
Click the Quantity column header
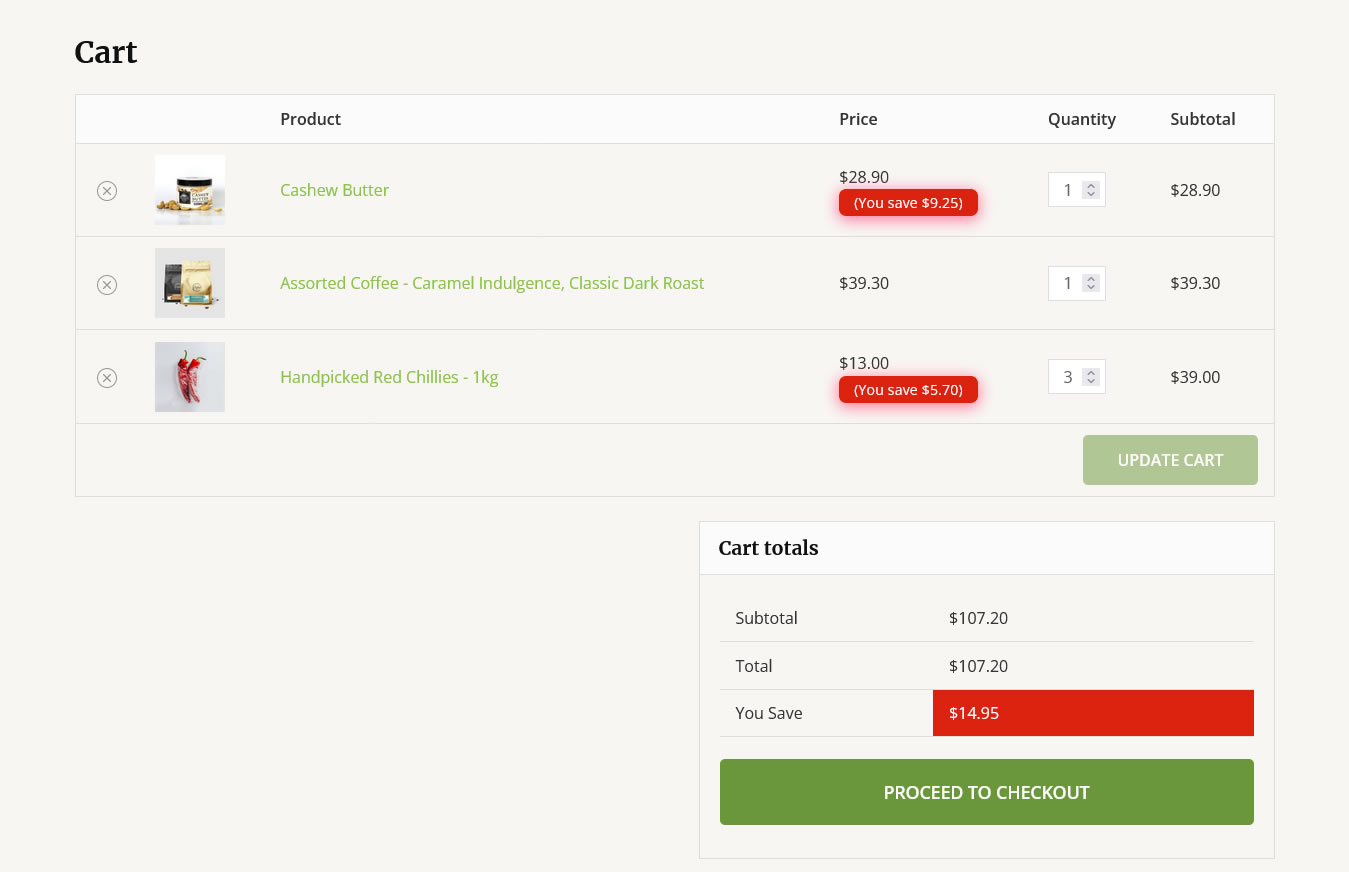pos(1082,119)
